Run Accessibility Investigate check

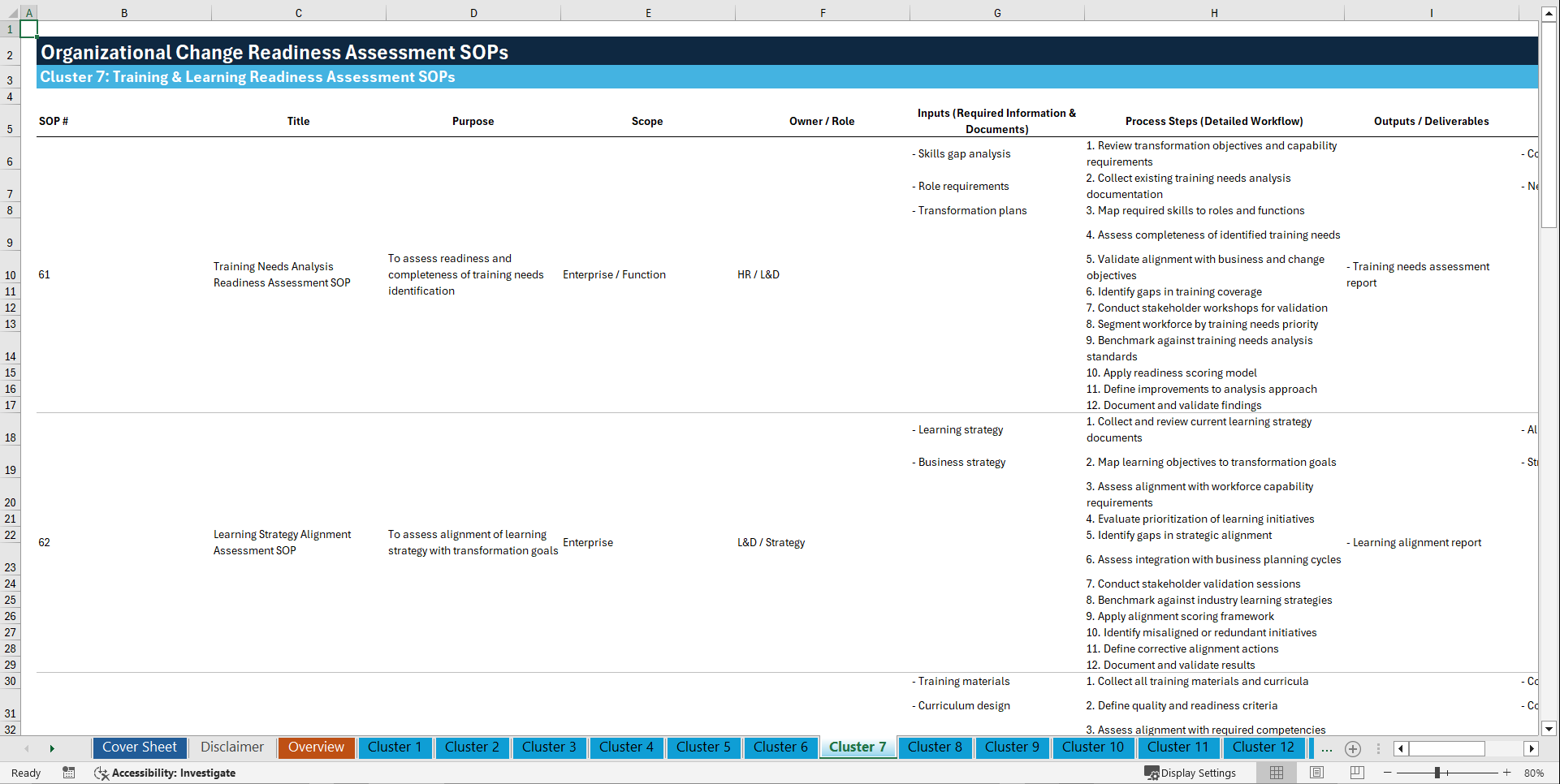pyautogui.click(x=165, y=773)
